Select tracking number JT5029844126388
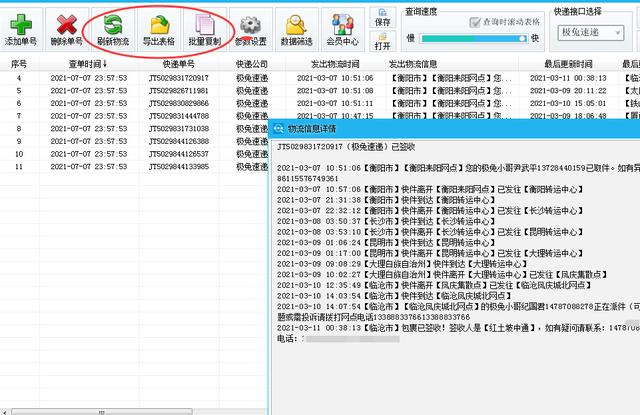The image size is (640, 415). pos(179,141)
